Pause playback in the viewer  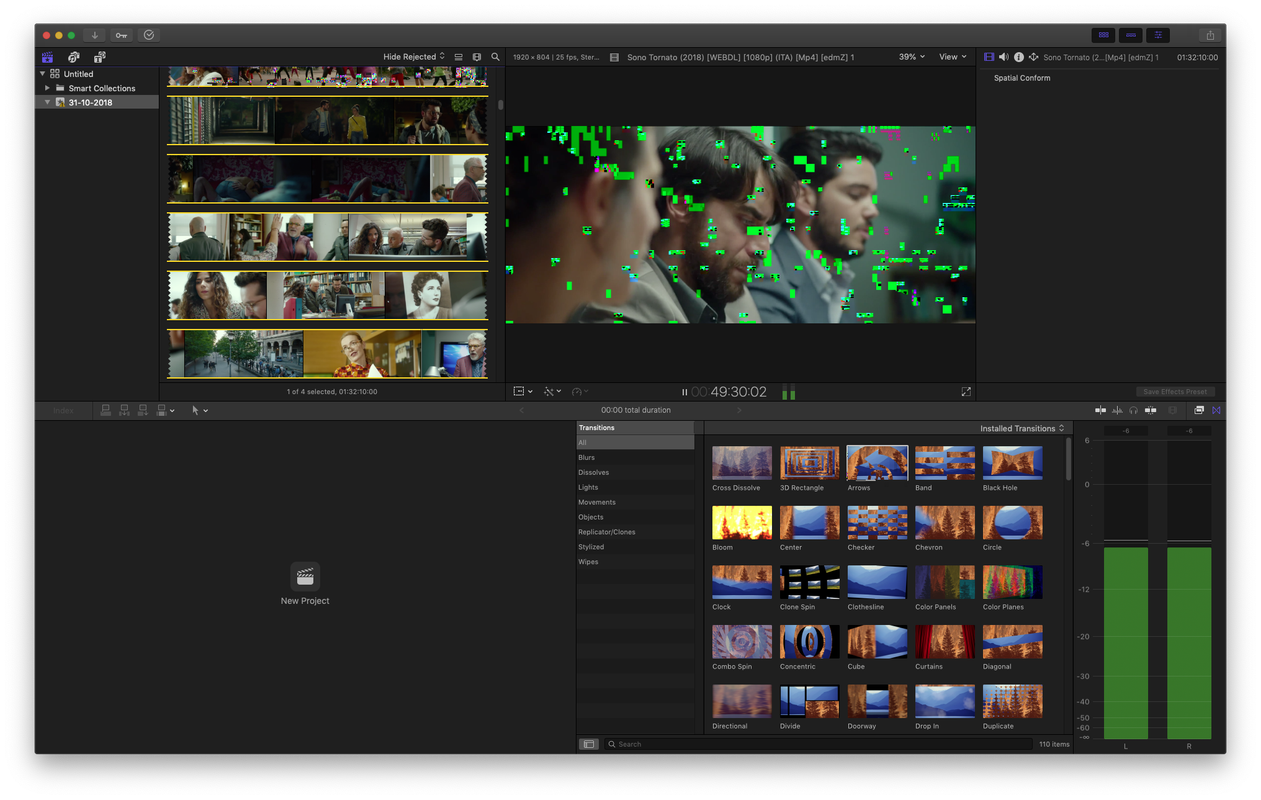click(684, 392)
